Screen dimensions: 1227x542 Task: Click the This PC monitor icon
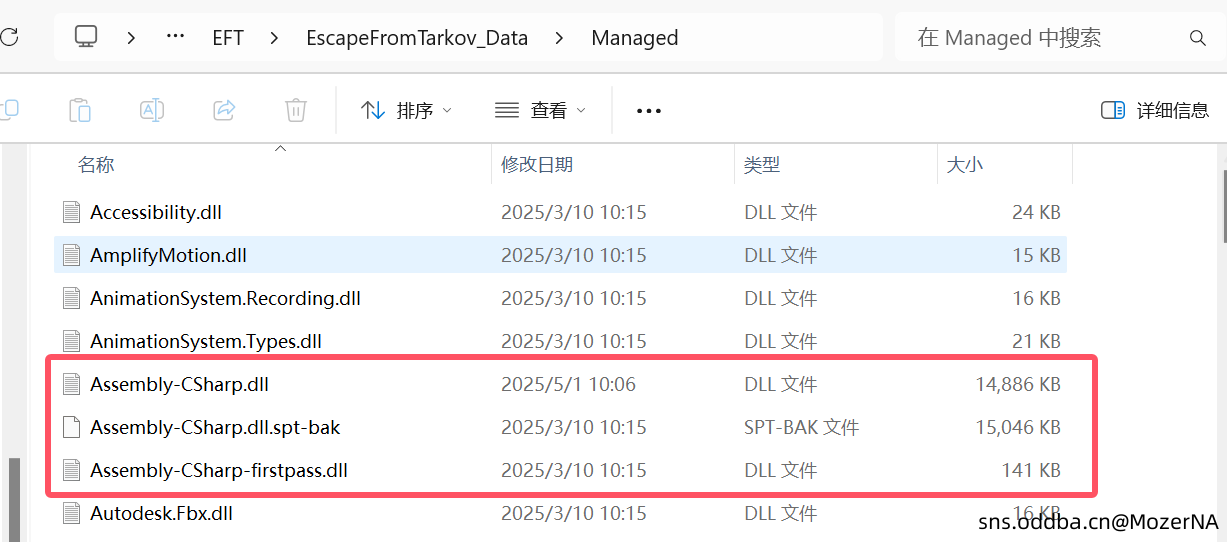86,38
